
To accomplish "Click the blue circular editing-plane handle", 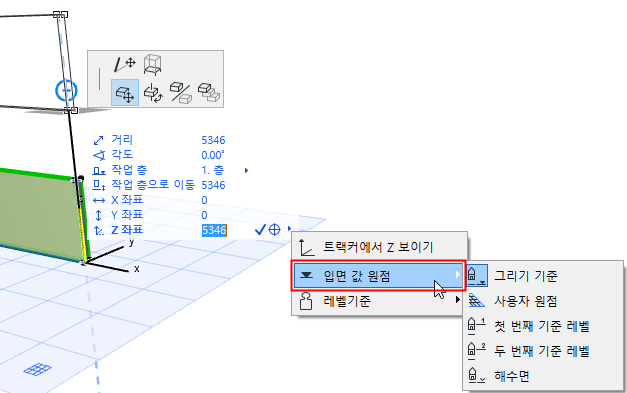I will point(66,91).
